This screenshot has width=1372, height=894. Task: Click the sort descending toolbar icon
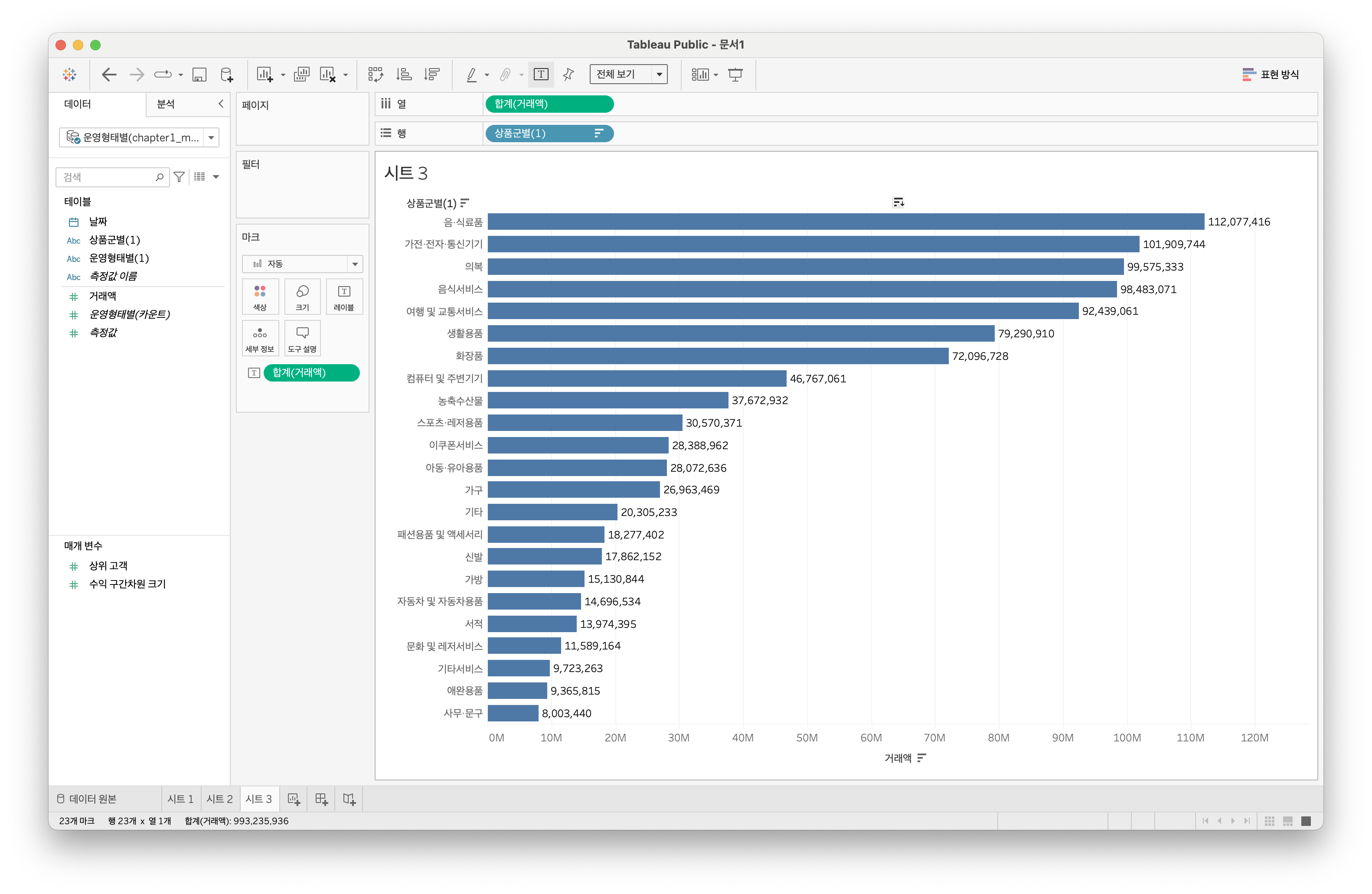432,75
